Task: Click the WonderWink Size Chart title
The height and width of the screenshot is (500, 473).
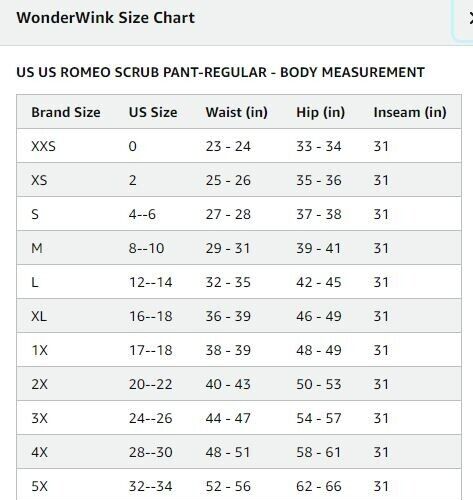Action: pyautogui.click(x=106, y=18)
